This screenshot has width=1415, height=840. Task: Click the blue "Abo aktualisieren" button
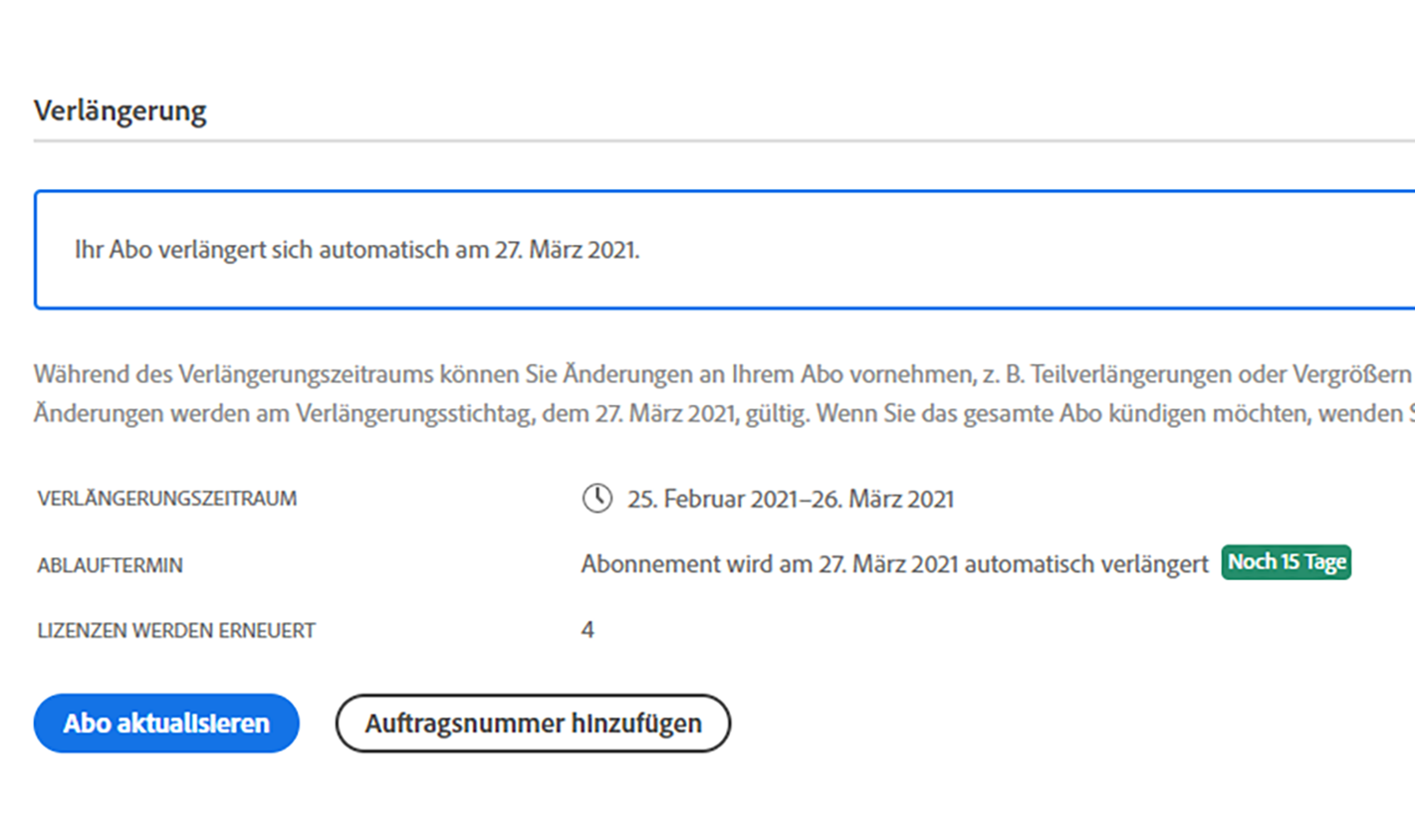(x=166, y=724)
